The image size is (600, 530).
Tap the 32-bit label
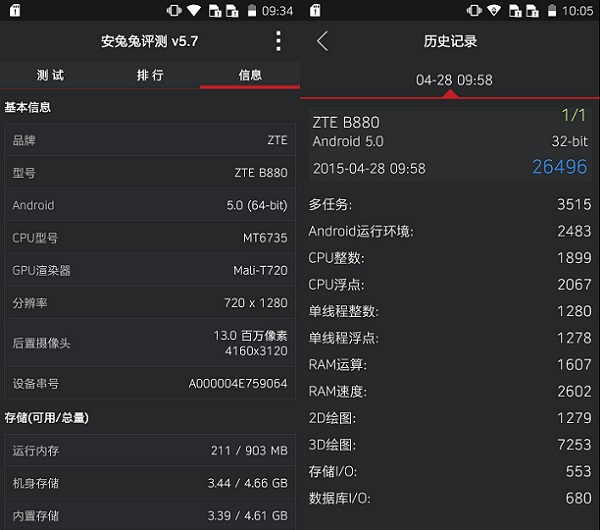click(569, 141)
